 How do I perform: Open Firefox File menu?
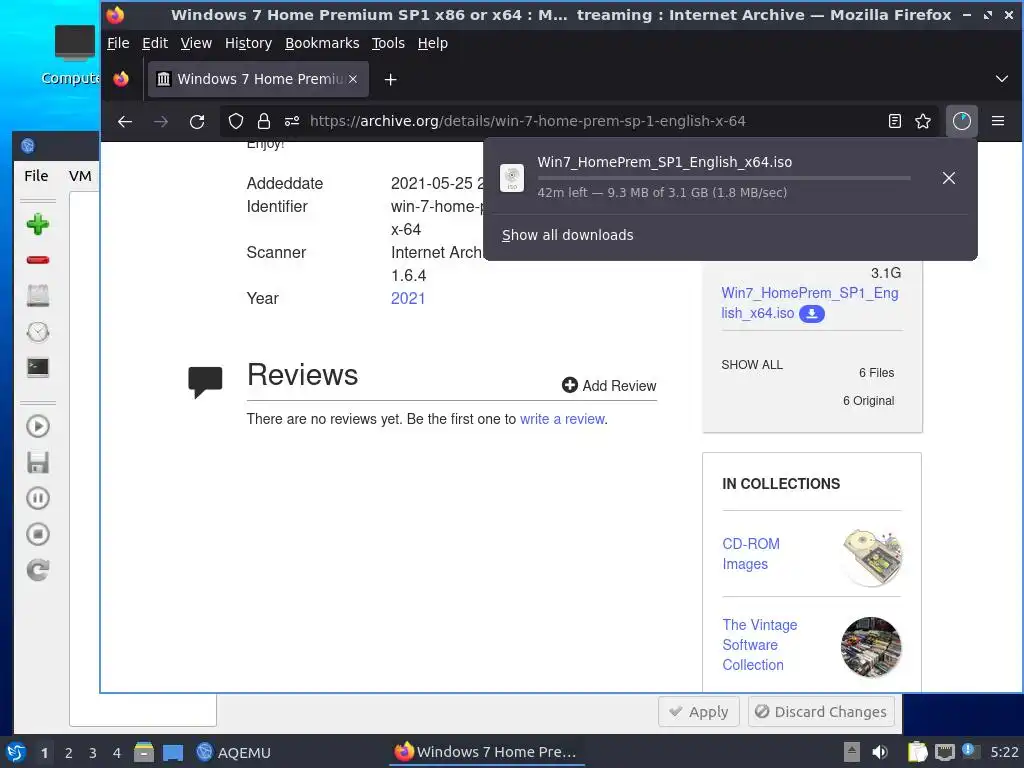coord(118,43)
